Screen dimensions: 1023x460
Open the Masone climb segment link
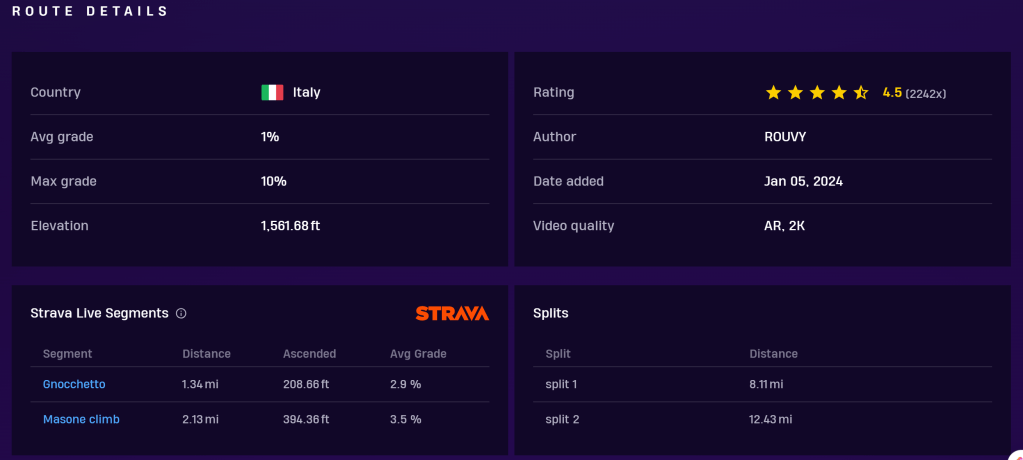coord(81,419)
